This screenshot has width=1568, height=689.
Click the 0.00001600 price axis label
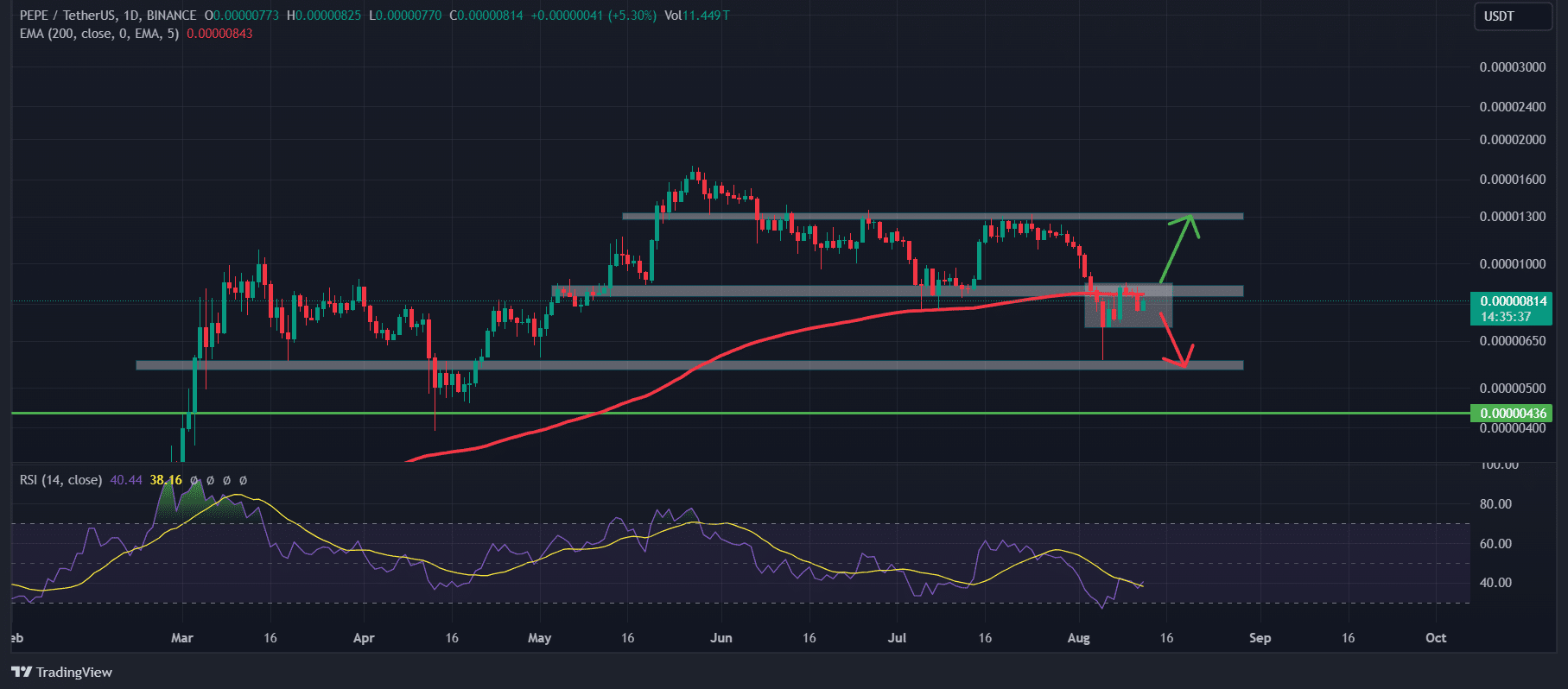pos(1512,180)
